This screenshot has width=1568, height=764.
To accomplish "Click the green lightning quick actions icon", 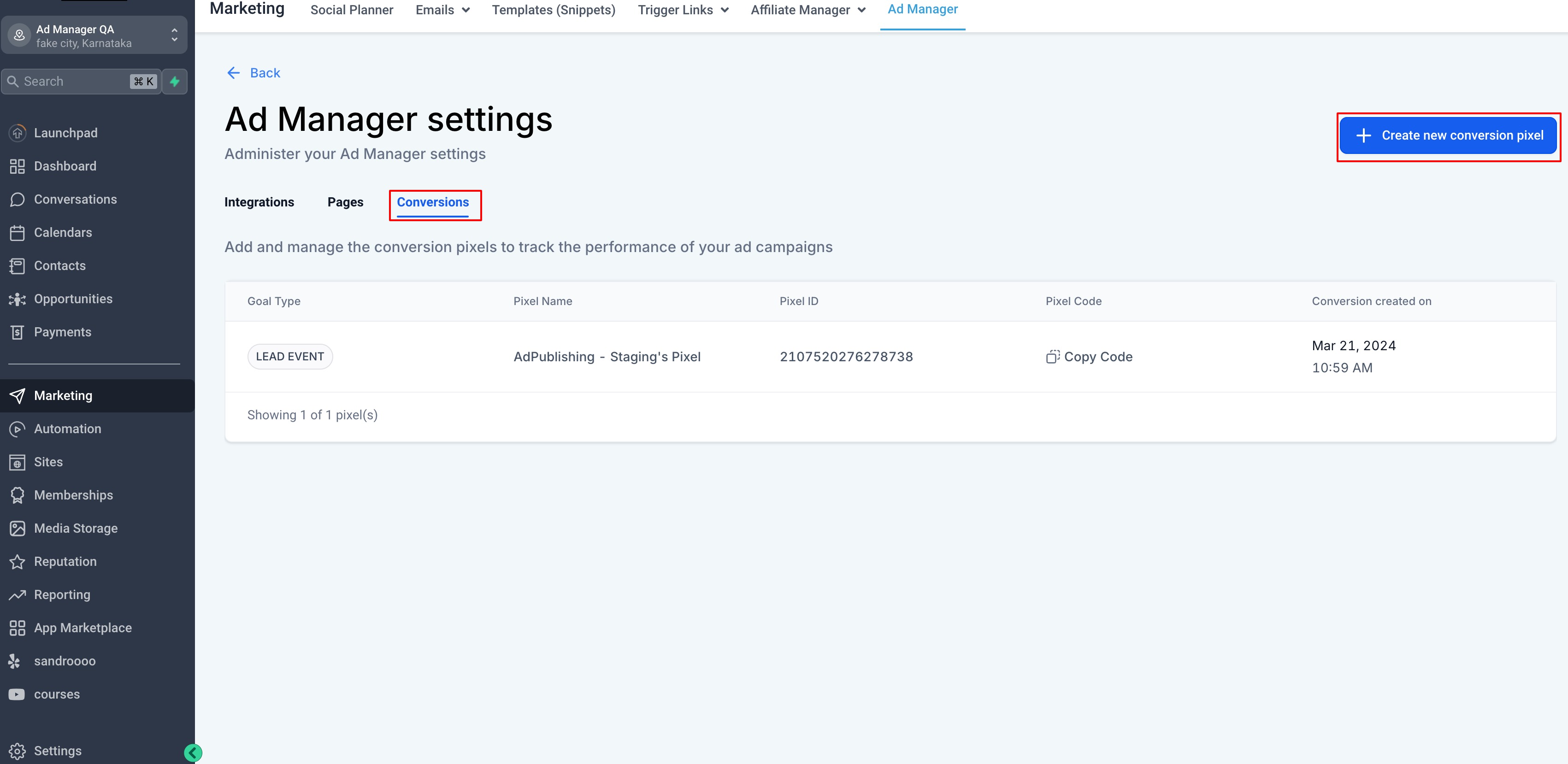I will pyautogui.click(x=175, y=81).
